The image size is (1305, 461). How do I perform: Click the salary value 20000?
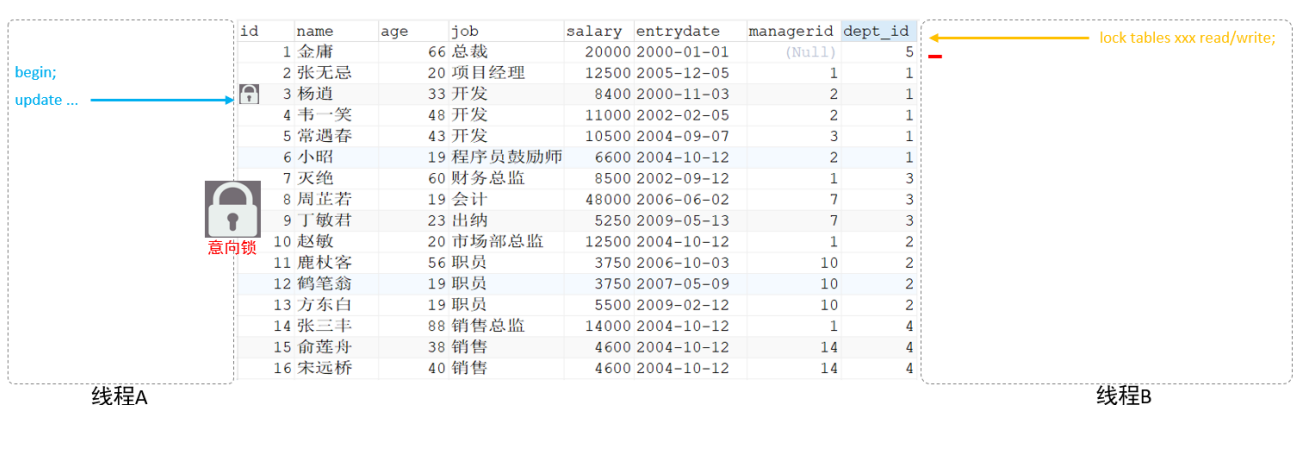[x=608, y=52]
